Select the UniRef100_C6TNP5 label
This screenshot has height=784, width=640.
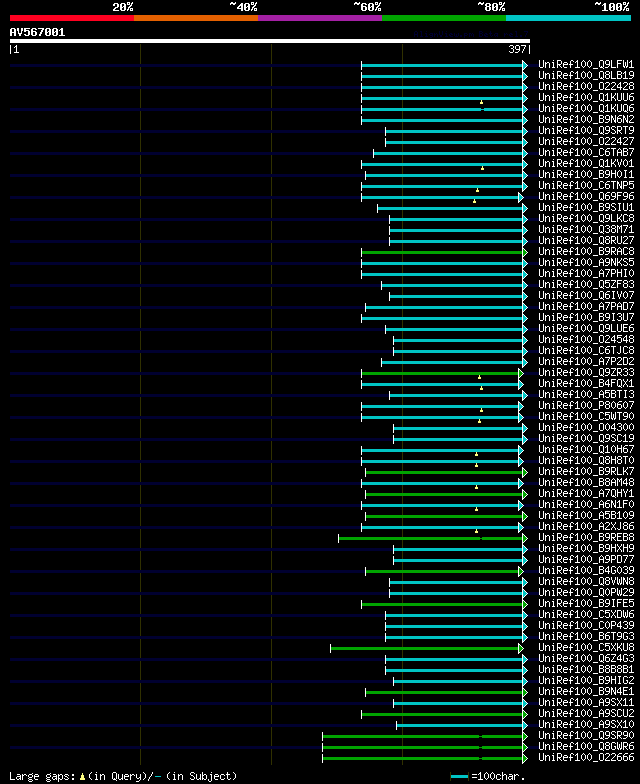click(586, 186)
